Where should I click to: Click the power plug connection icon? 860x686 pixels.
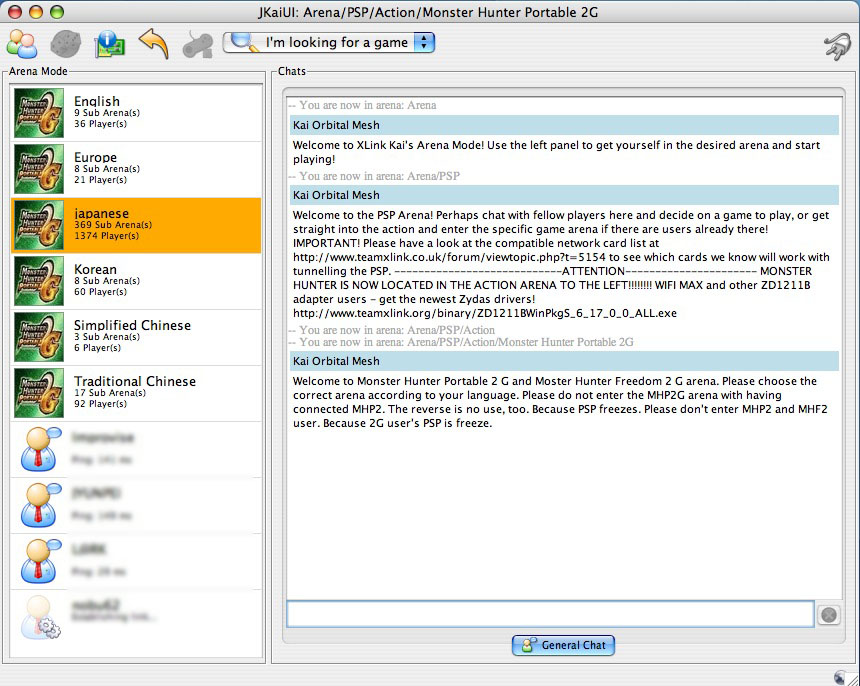click(834, 46)
